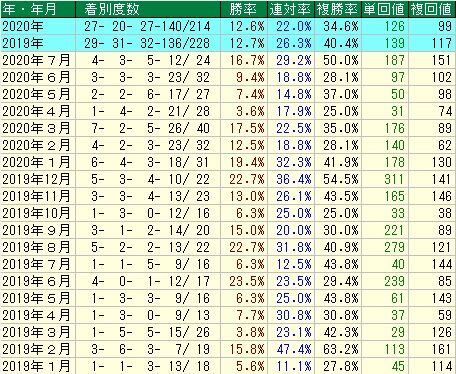Select the 2019年9月 row label
This screenshot has width=456, height=374.
click(36, 230)
